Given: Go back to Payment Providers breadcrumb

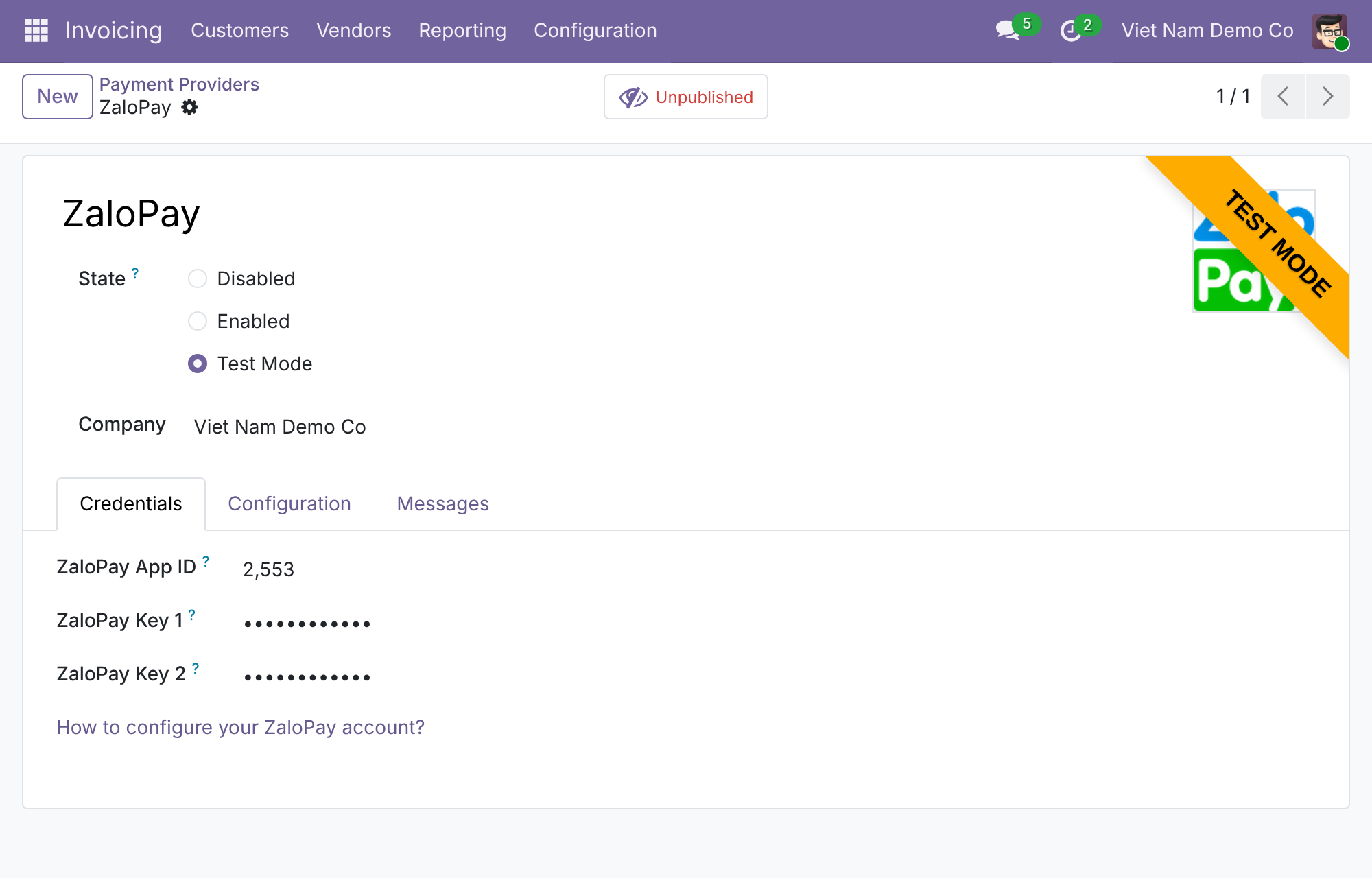Looking at the screenshot, I should pyautogui.click(x=179, y=84).
